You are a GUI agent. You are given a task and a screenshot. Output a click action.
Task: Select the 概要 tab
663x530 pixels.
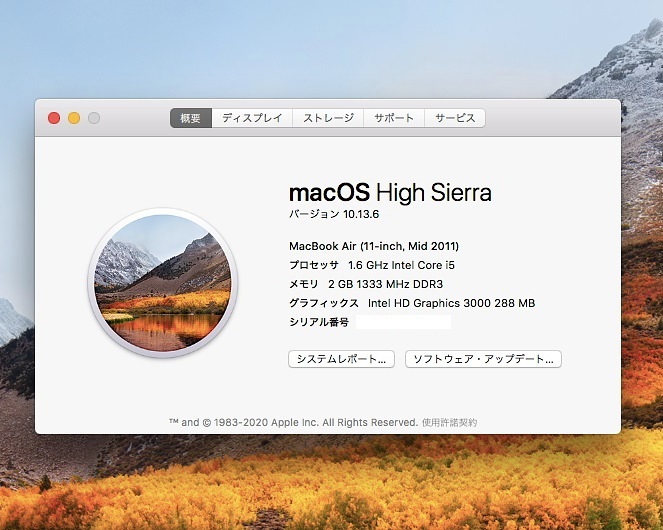pos(191,118)
